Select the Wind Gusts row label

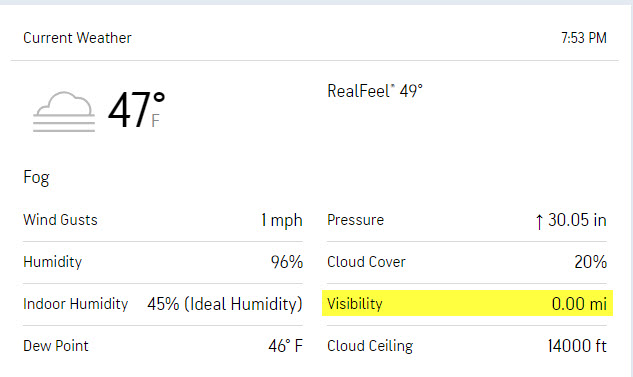[x=61, y=220]
